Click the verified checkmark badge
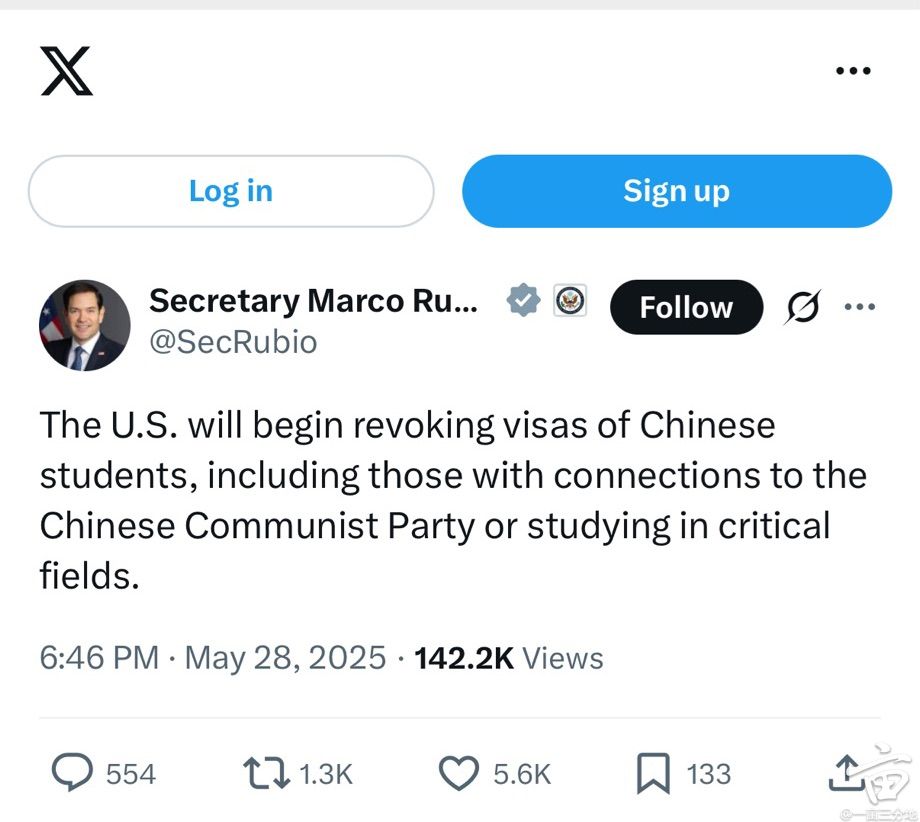 [x=522, y=301]
